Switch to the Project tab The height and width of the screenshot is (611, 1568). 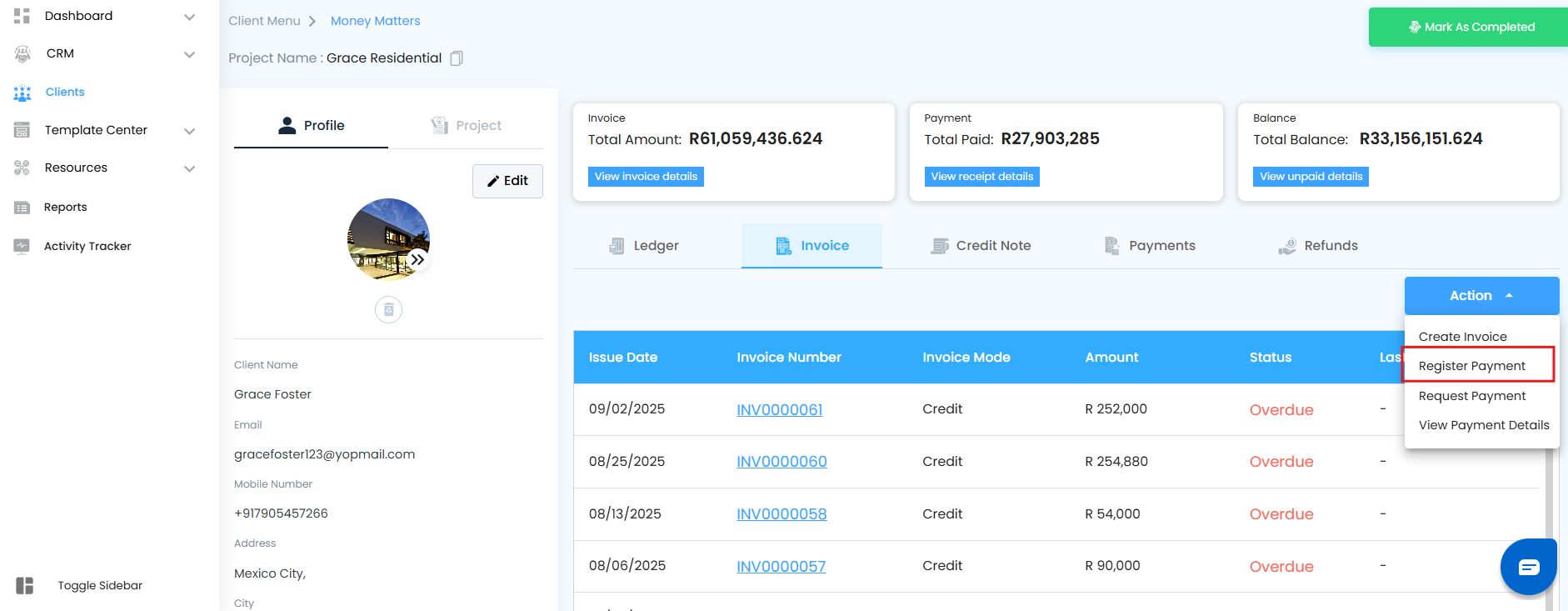466,126
